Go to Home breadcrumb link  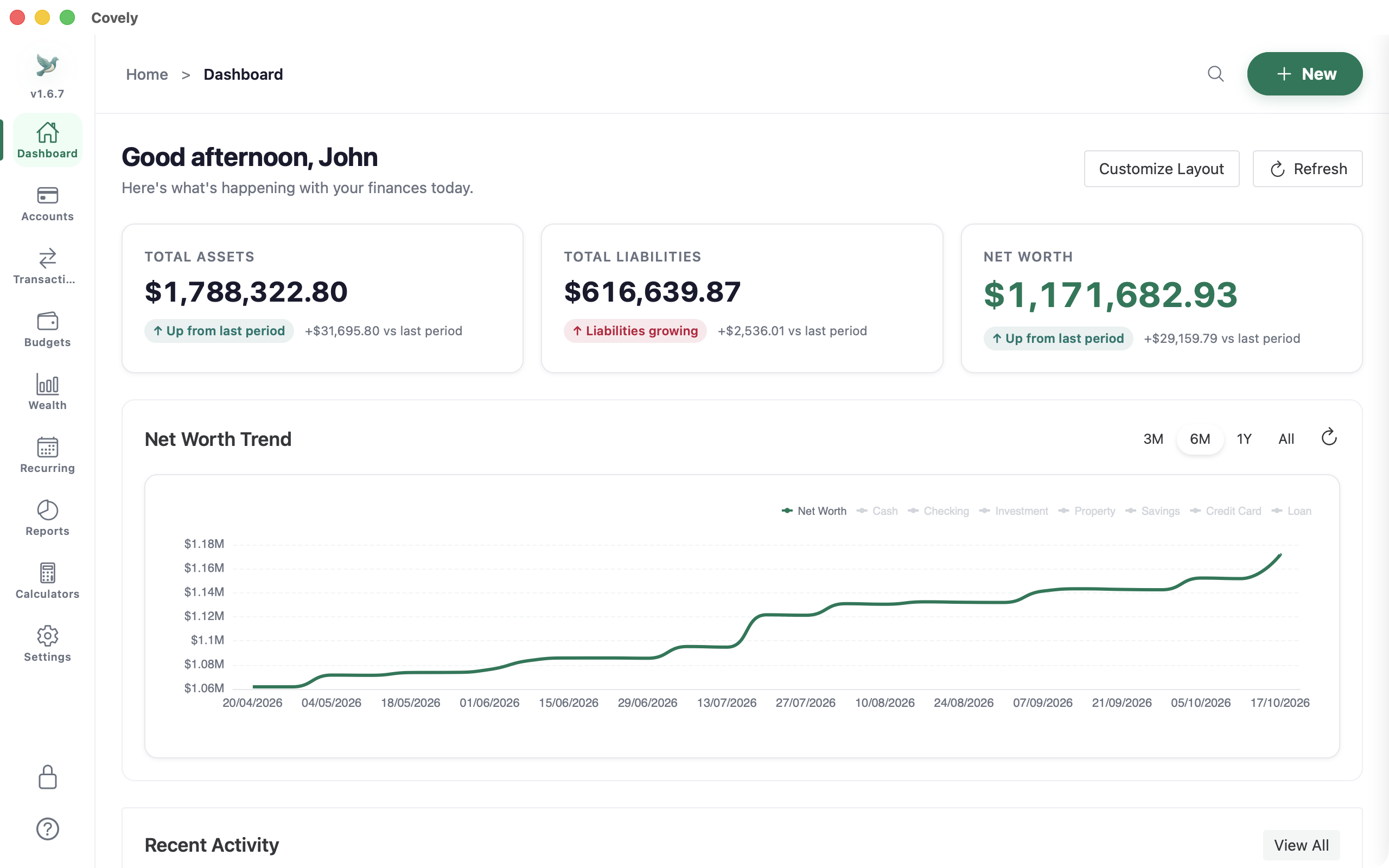click(147, 74)
